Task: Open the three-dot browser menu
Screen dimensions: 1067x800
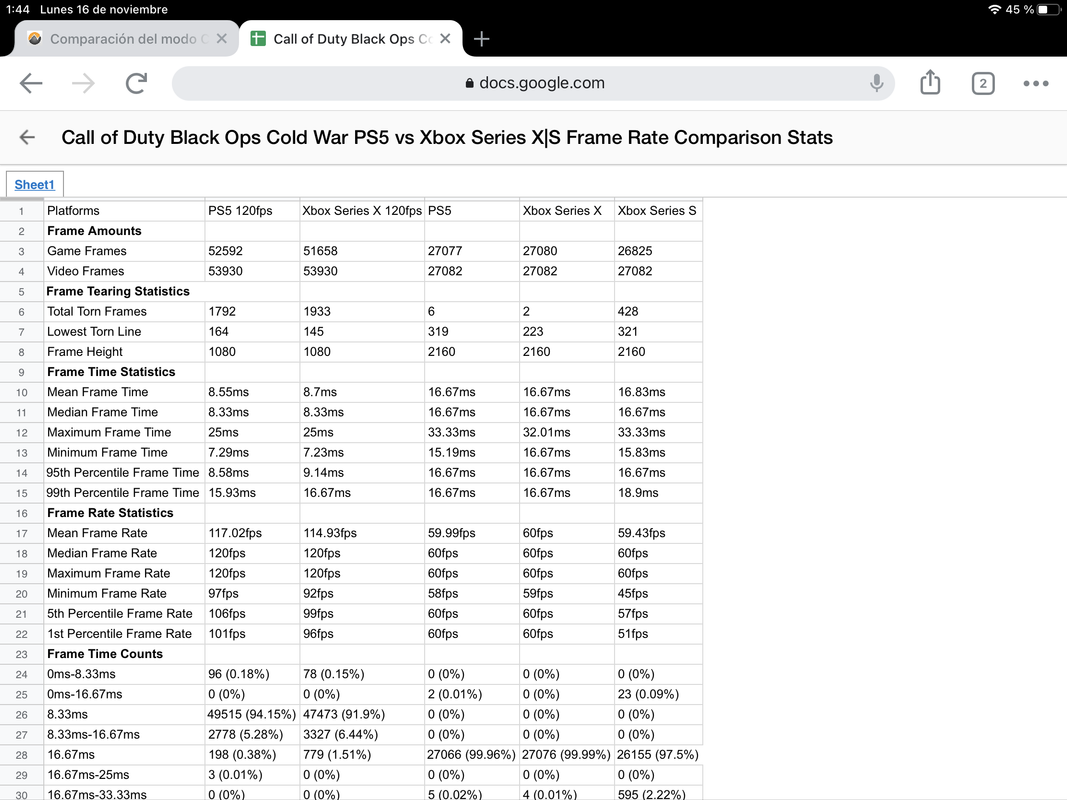Action: (1036, 83)
